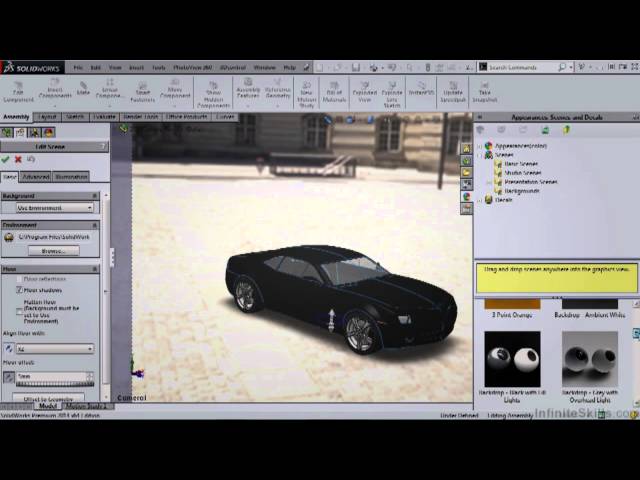Click the Save icon in top toolbar
Screen dimensions: 640x480
(x=356, y=67)
